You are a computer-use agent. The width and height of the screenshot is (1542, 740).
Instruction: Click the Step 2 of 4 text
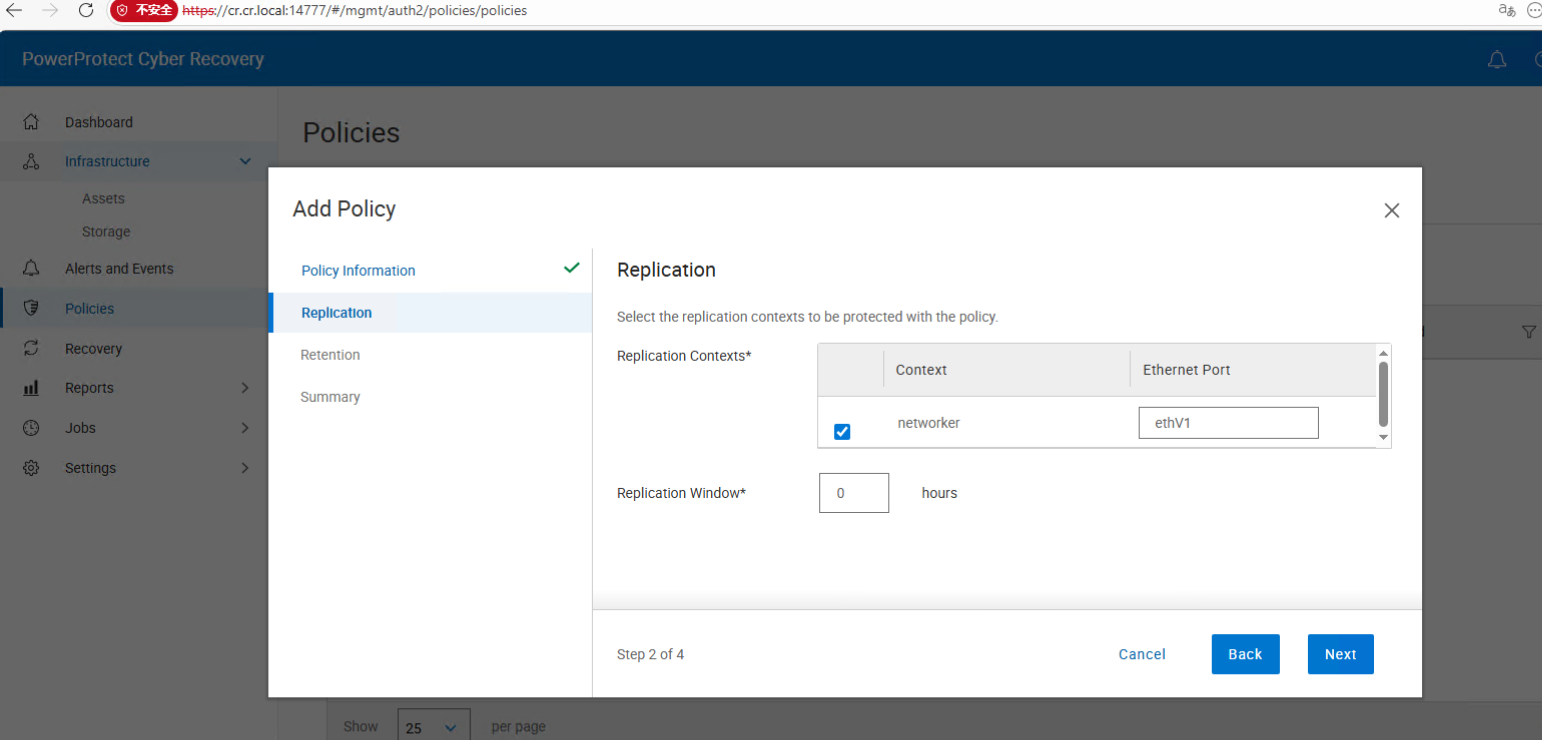[650, 654]
